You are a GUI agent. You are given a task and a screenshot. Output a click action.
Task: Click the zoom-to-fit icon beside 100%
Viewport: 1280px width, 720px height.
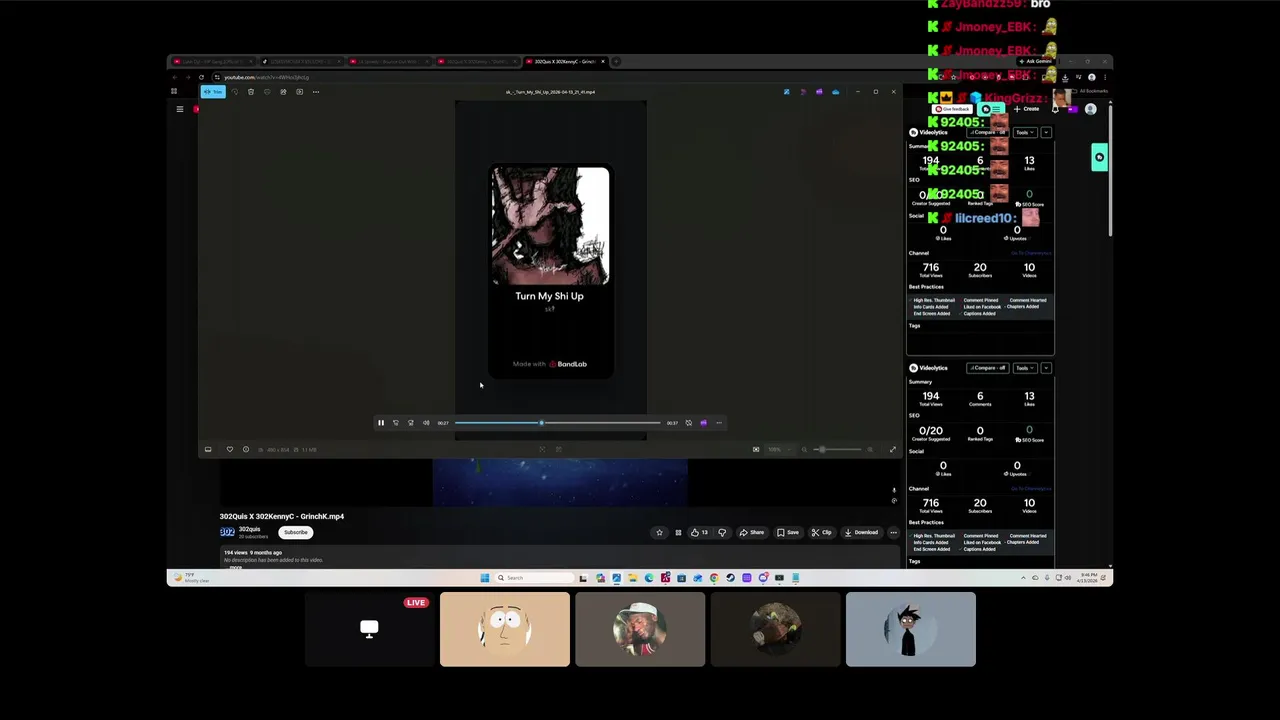click(x=755, y=450)
